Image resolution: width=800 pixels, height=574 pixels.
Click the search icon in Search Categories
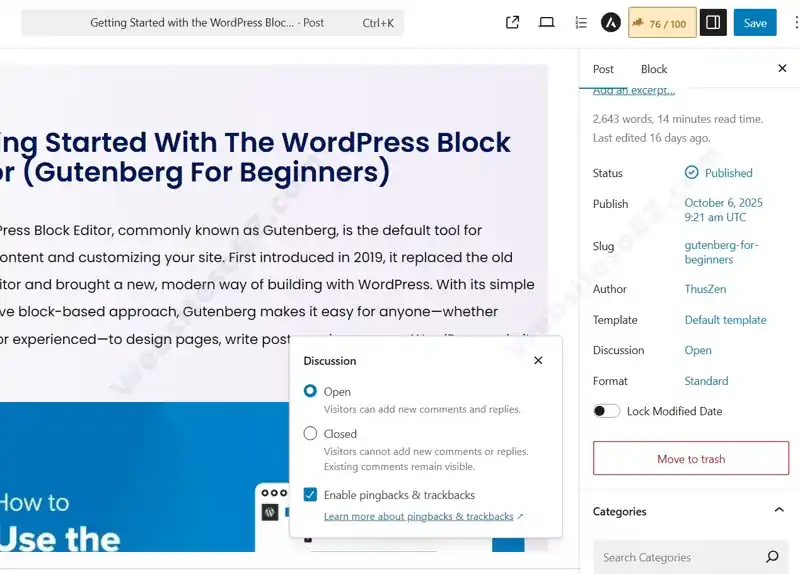pyautogui.click(x=772, y=557)
